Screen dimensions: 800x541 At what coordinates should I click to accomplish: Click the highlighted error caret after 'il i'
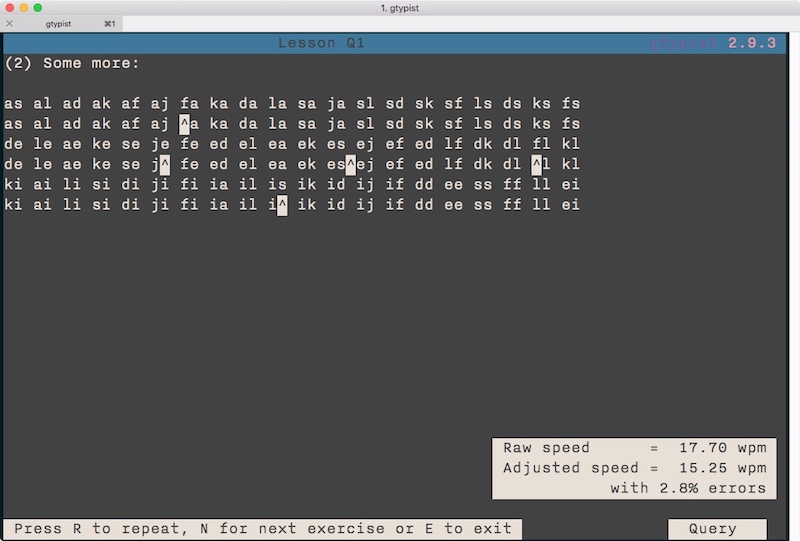282,205
